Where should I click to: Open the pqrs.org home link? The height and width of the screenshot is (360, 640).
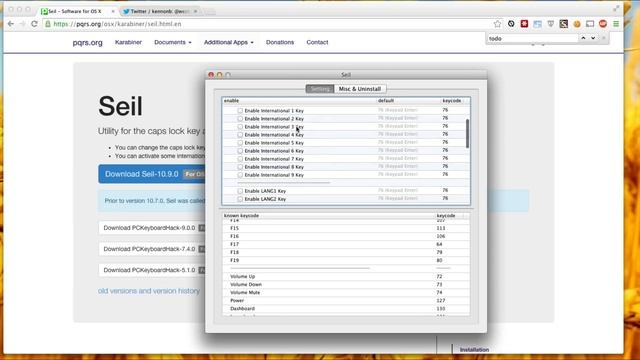point(87,42)
